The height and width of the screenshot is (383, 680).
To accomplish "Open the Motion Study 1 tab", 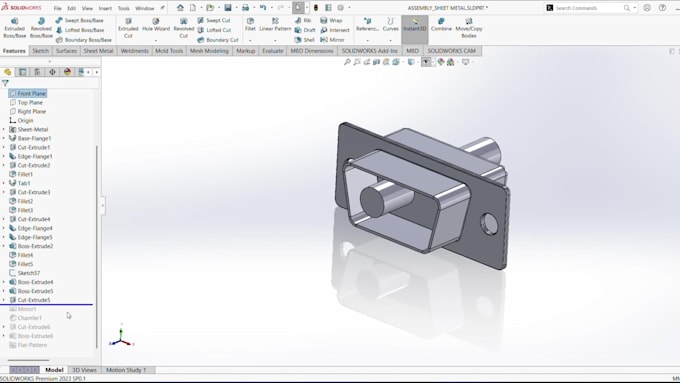I will point(126,370).
